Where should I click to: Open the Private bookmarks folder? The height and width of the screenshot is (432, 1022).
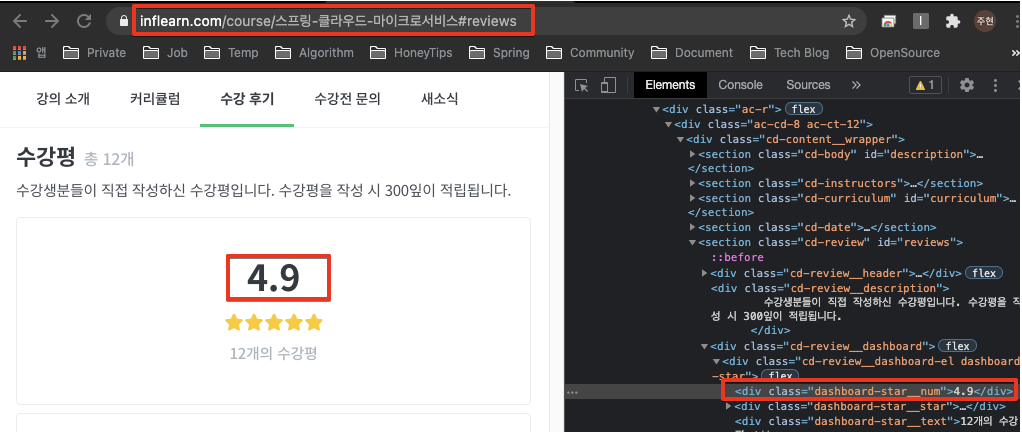(x=95, y=53)
